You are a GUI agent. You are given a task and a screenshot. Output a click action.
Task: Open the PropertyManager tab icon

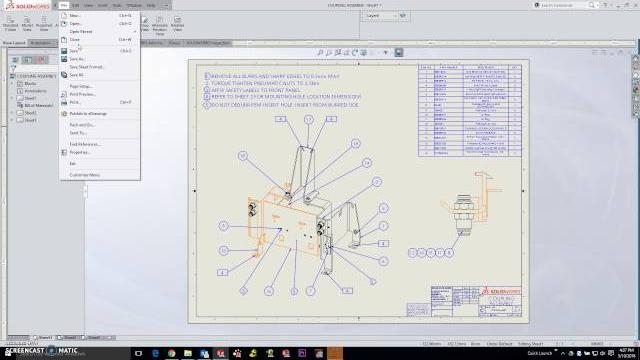[28, 60]
